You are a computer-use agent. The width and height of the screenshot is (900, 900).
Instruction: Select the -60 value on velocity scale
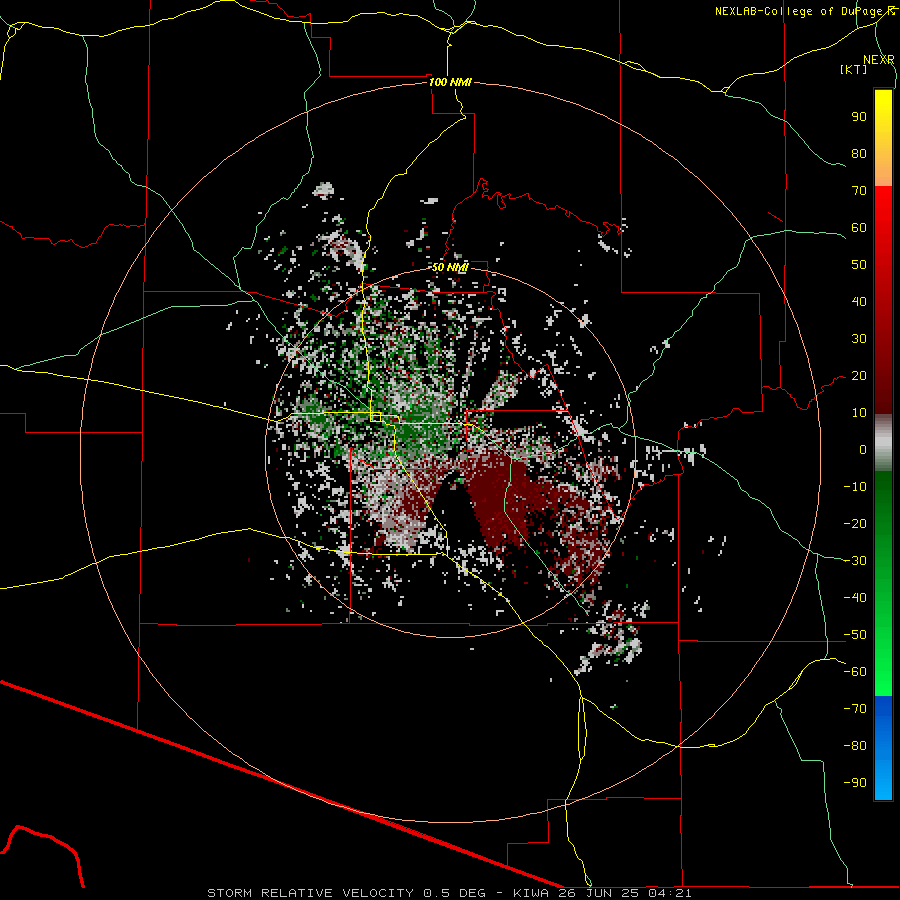pyautogui.click(x=855, y=672)
